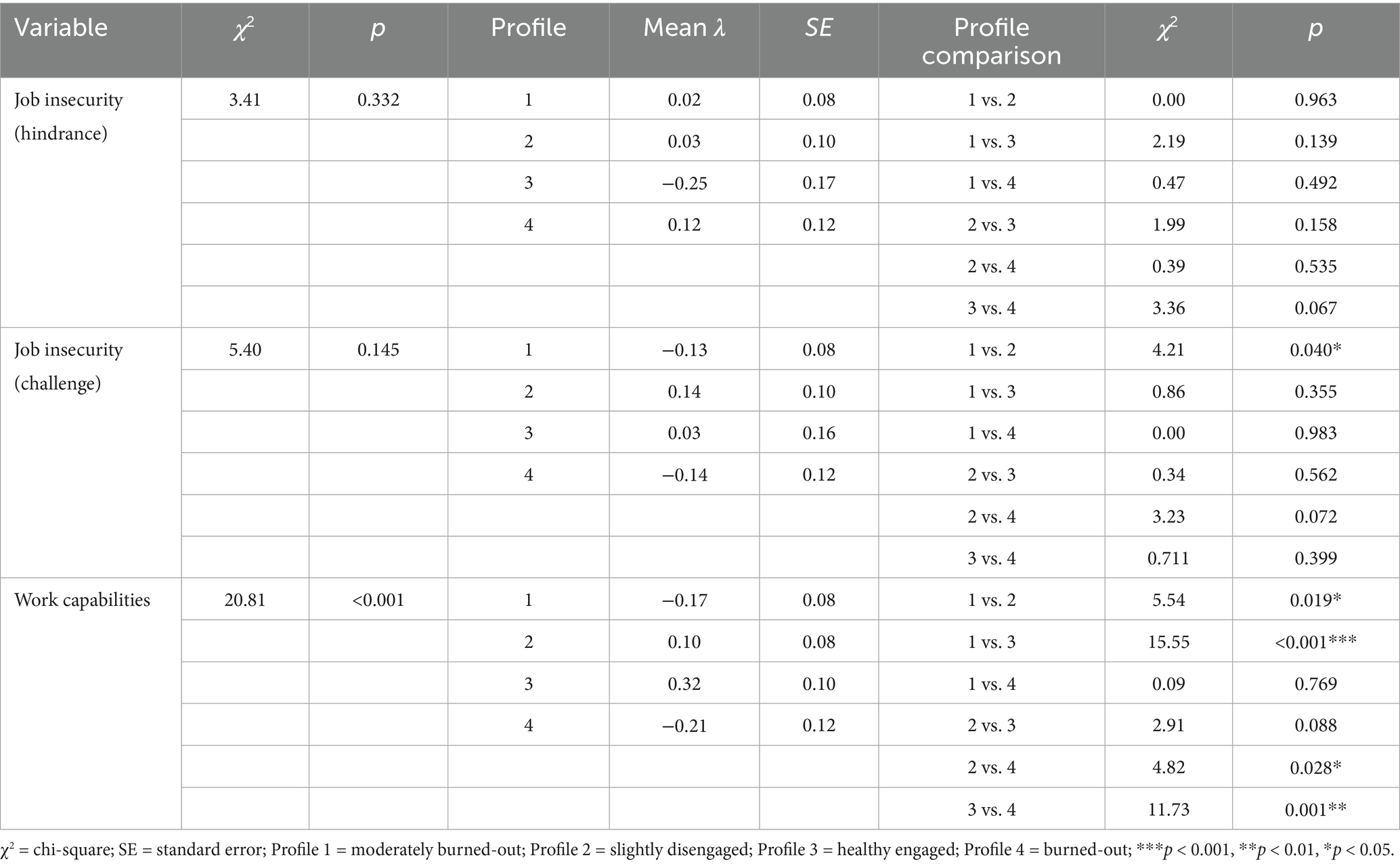
Task: Click the Variable column header
Action: [x=61, y=28]
